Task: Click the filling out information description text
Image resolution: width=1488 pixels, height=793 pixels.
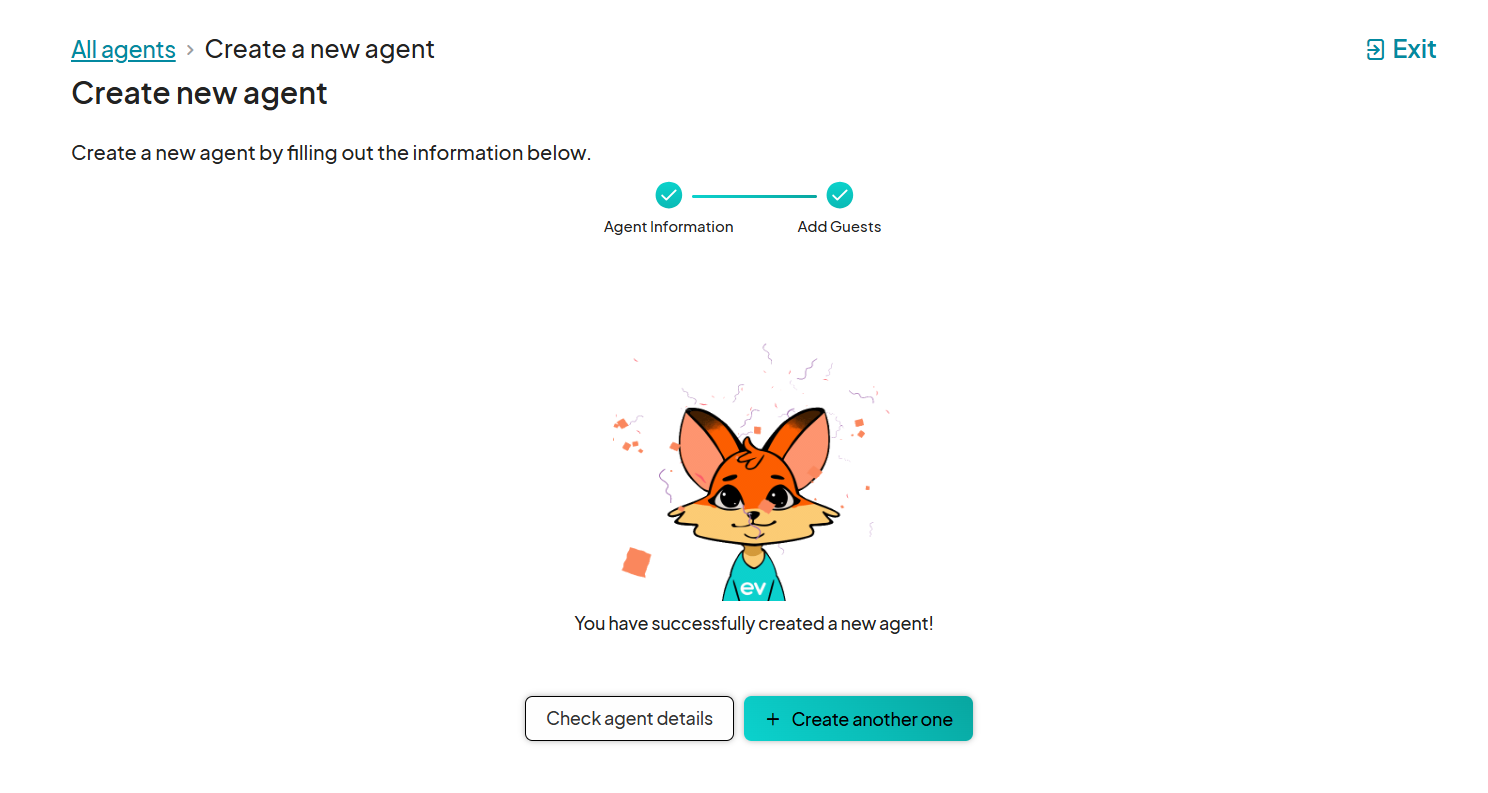Action: [331, 153]
